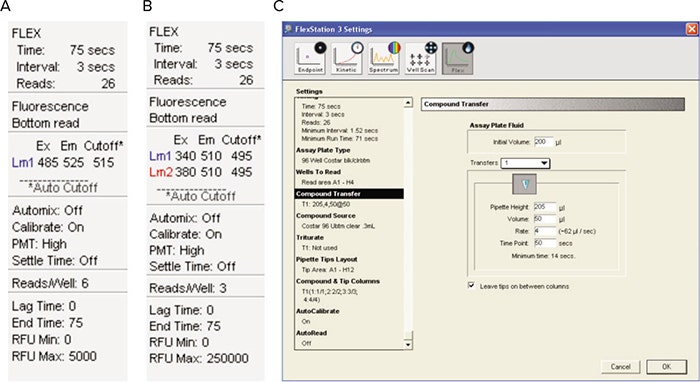The image size is (700, 382).
Task: Click the settings list scroll-down arrow
Action: (408, 345)
